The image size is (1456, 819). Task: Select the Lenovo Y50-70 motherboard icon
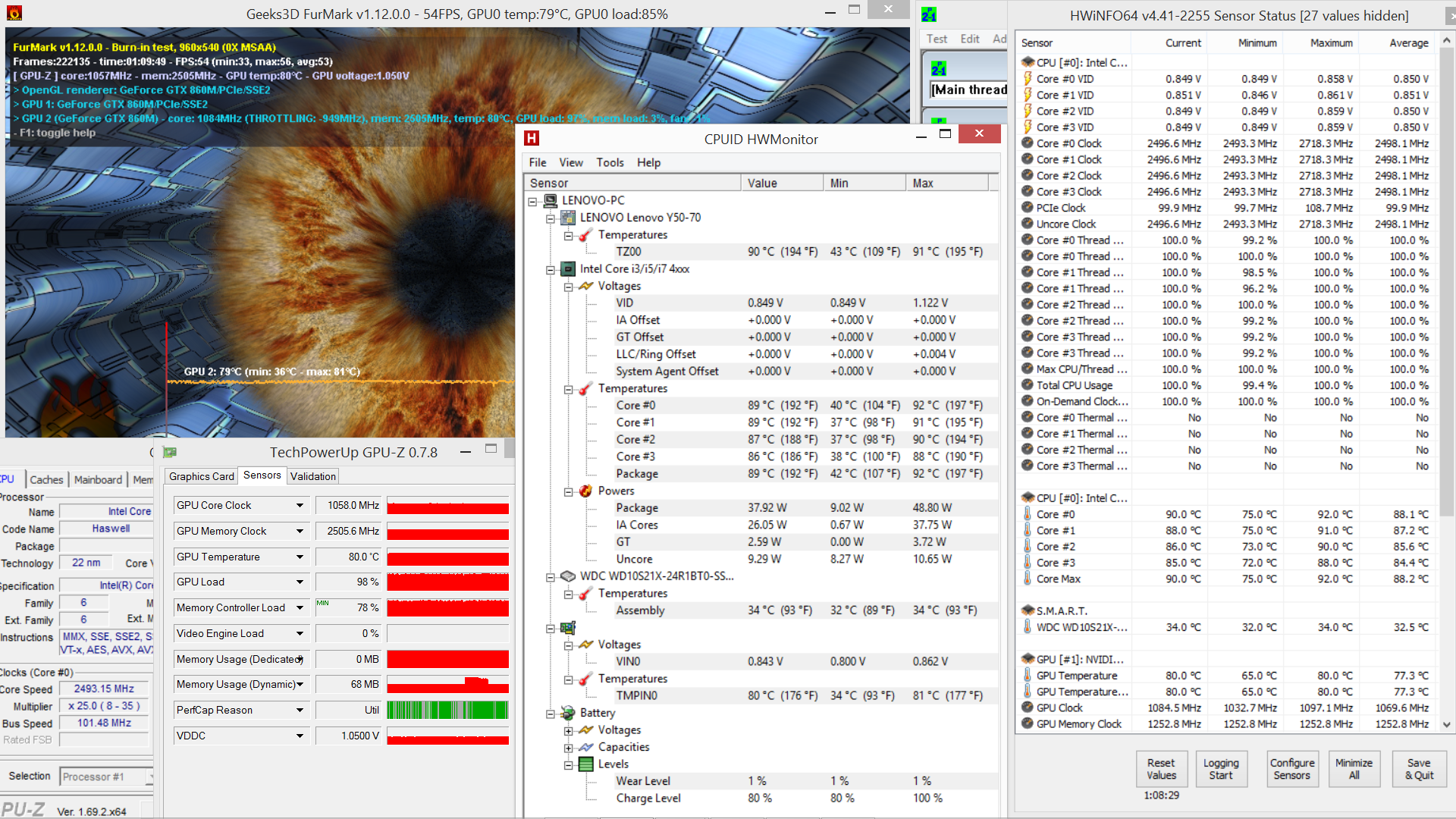click(568, 218)
